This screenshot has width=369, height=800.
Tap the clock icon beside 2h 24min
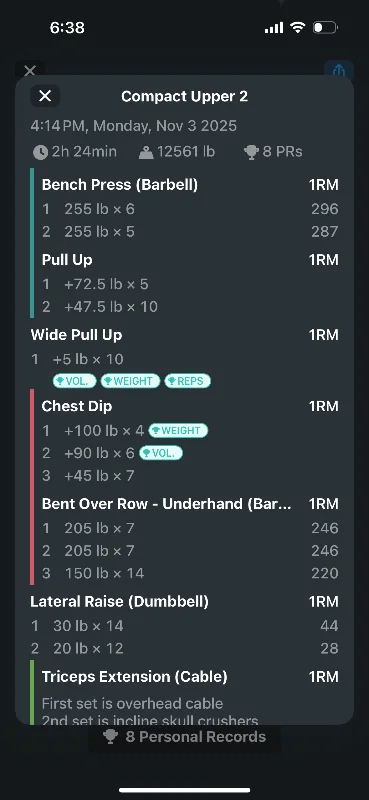[x=40, y=152]
